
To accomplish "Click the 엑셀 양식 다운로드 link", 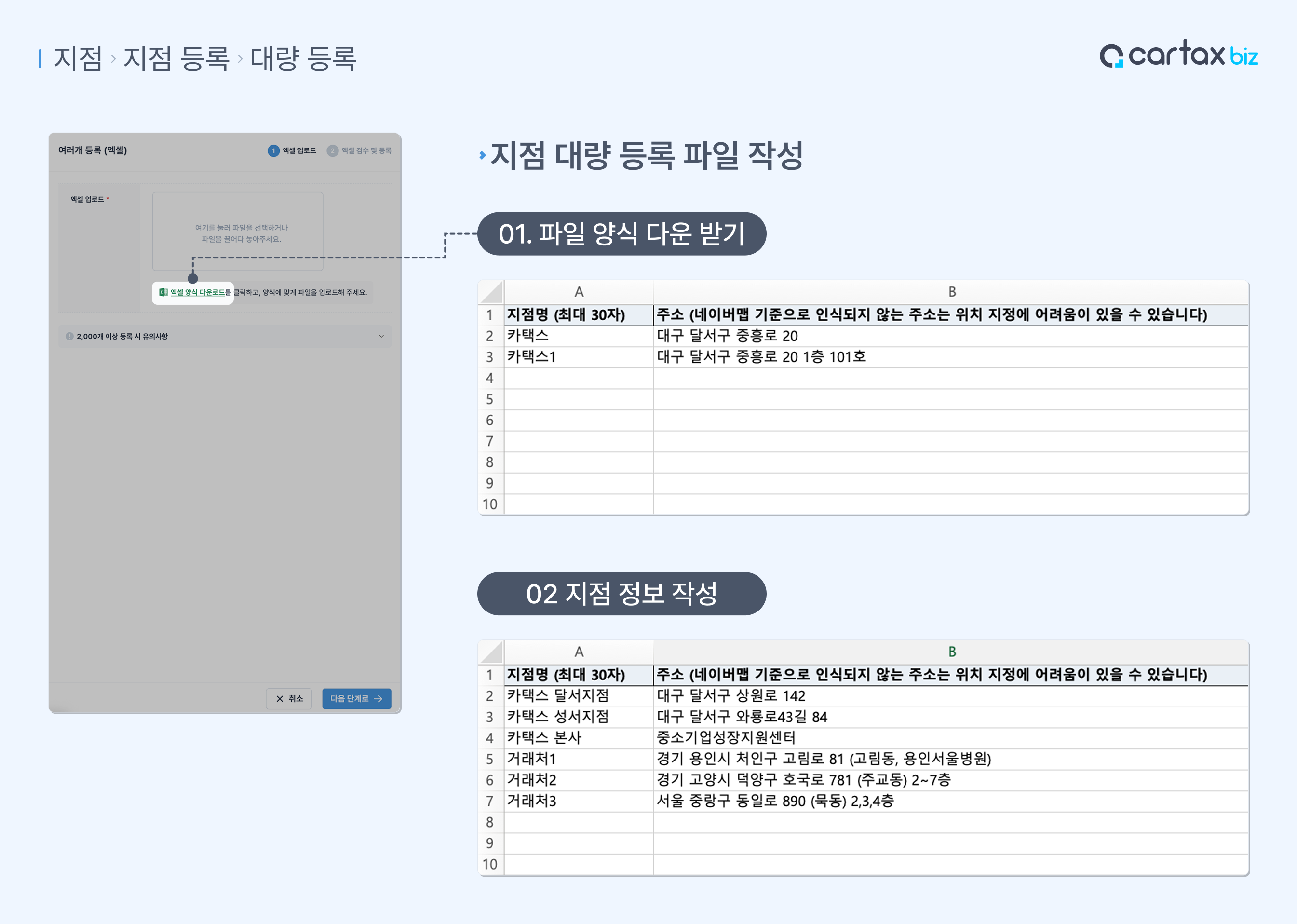I will (197, 292).
